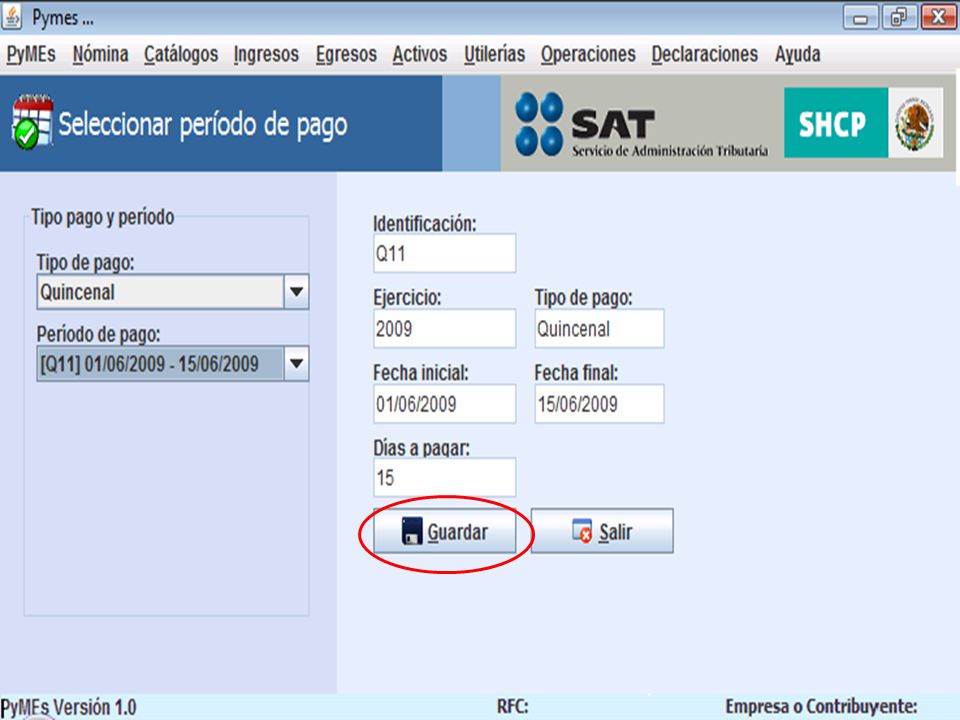
Task: Click the Salir button
Action: point(602,531)
